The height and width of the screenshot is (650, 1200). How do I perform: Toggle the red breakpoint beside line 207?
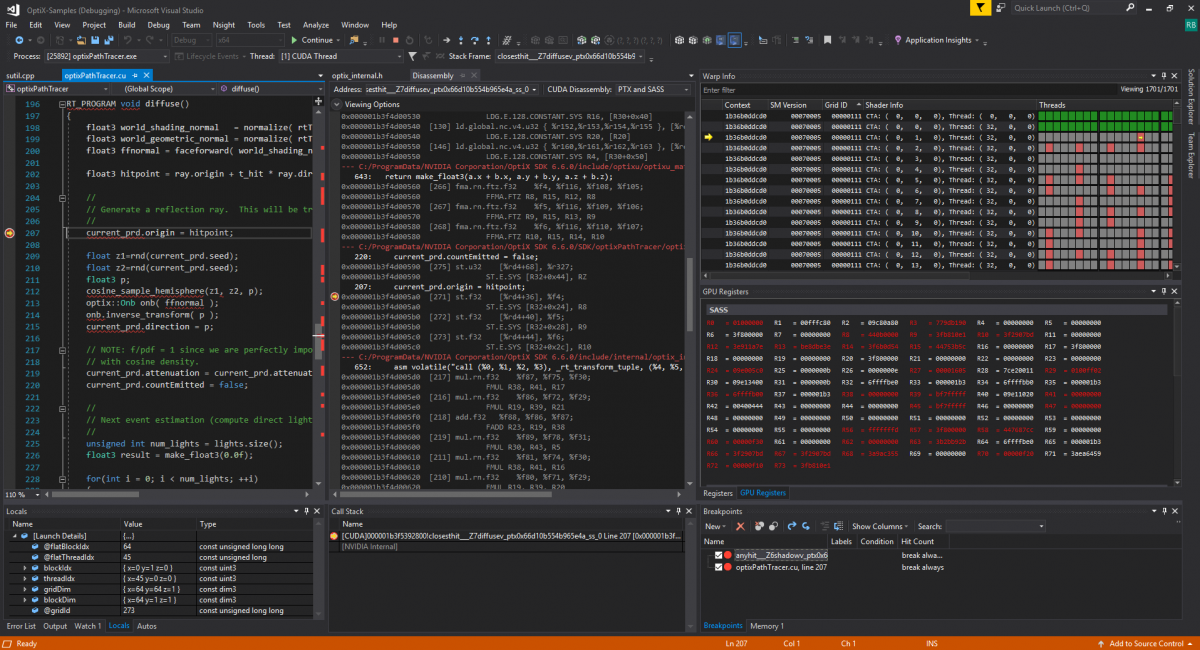8,232
